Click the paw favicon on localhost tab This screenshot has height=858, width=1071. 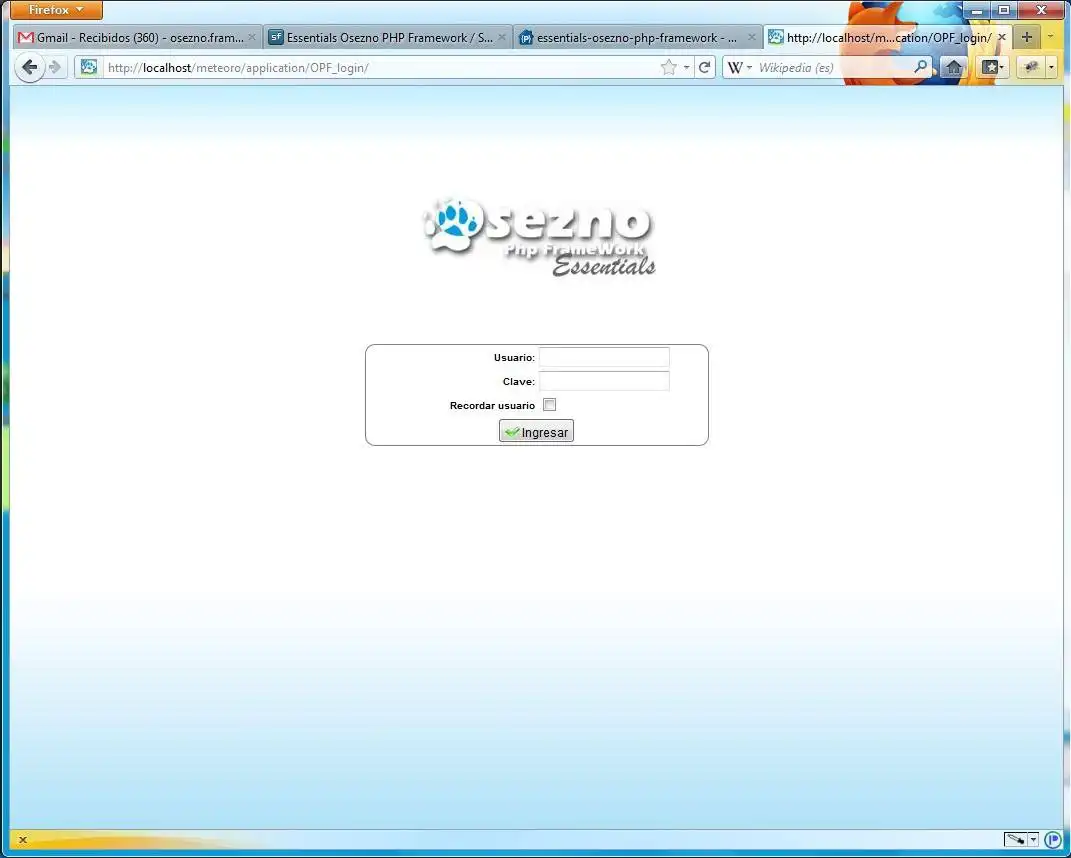pyautogui.click(x=775, y=38)
